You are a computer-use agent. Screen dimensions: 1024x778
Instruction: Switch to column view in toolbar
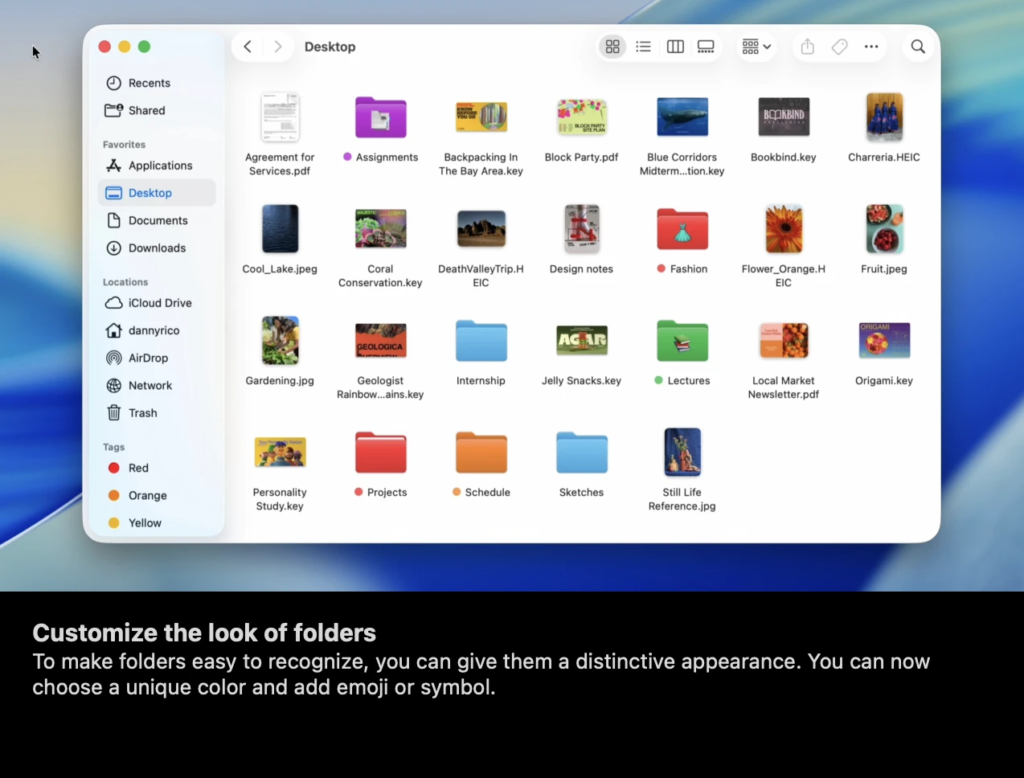tap(675, 47)
